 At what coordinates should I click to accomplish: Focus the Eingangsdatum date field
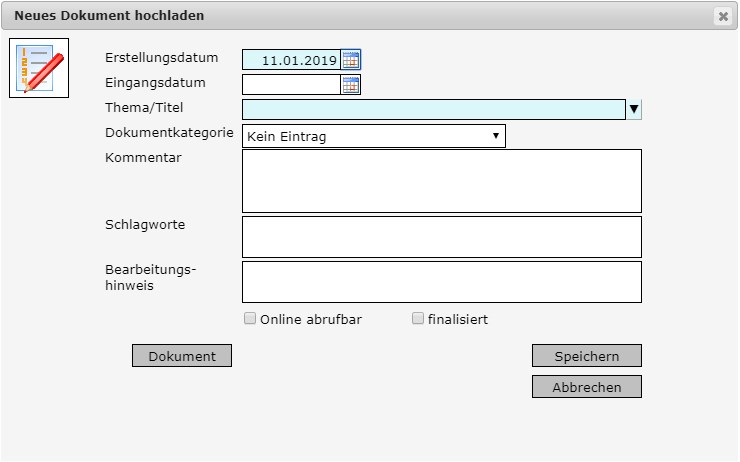[x=291, y=85]
